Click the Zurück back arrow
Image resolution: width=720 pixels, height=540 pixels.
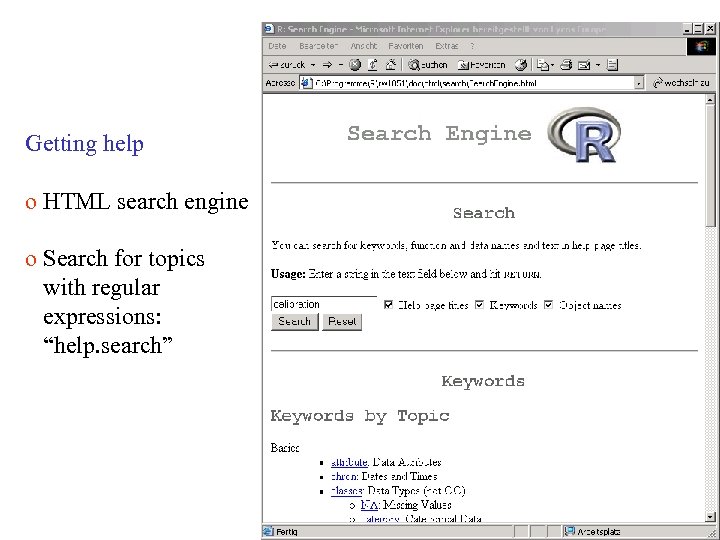point(287,65)
